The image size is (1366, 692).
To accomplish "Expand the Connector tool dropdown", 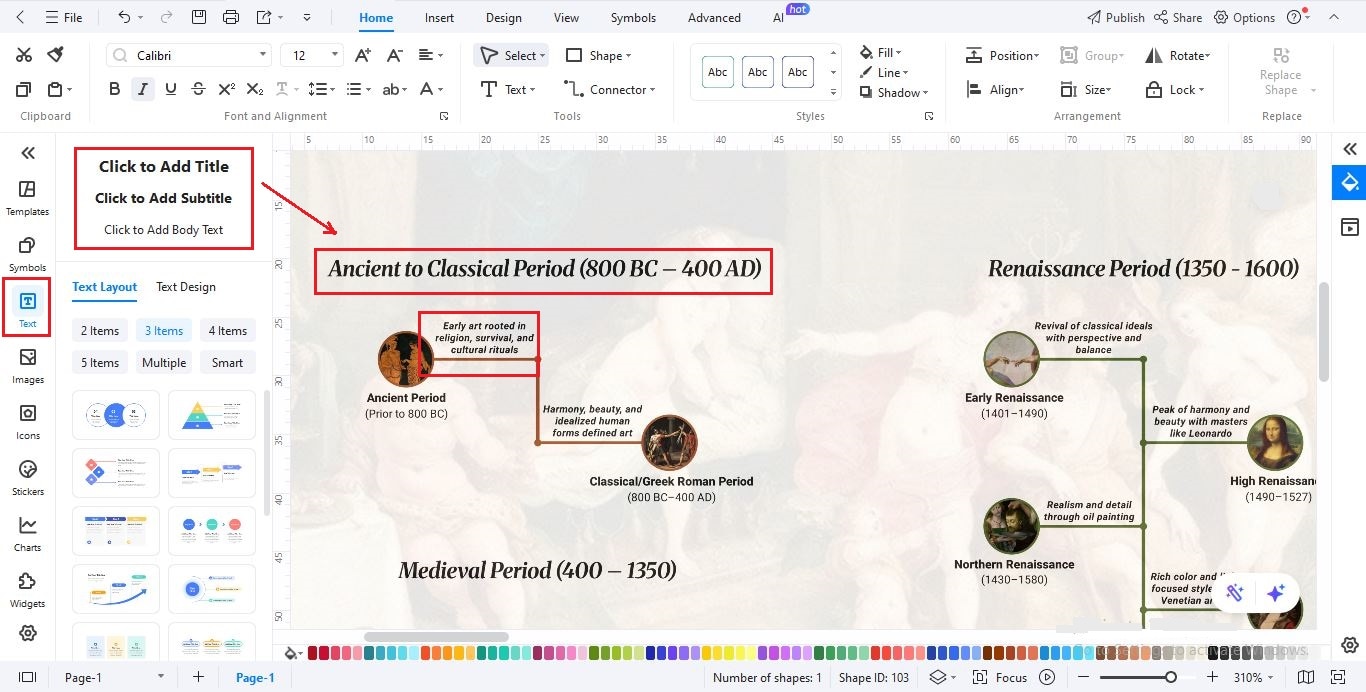I will 653,90.
